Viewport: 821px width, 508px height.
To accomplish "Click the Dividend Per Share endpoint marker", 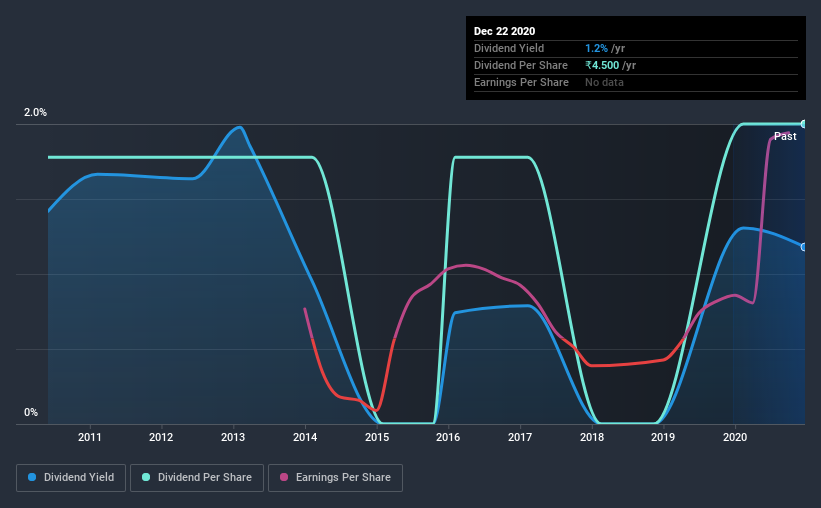I will pyautogui.click(x=804, y=124).
